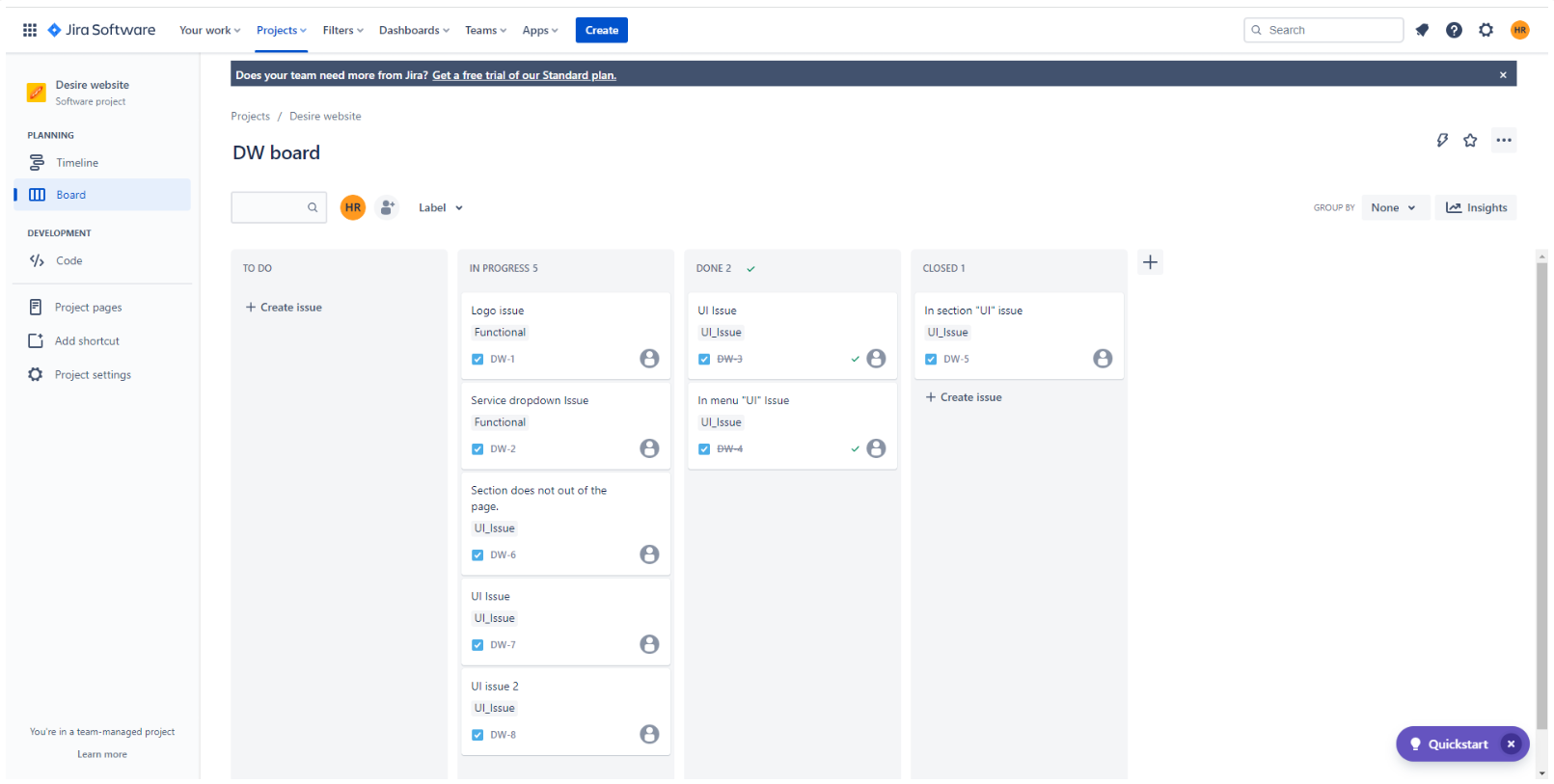
Task: Click the assignee avatar on DW-8
Action: 649,734
